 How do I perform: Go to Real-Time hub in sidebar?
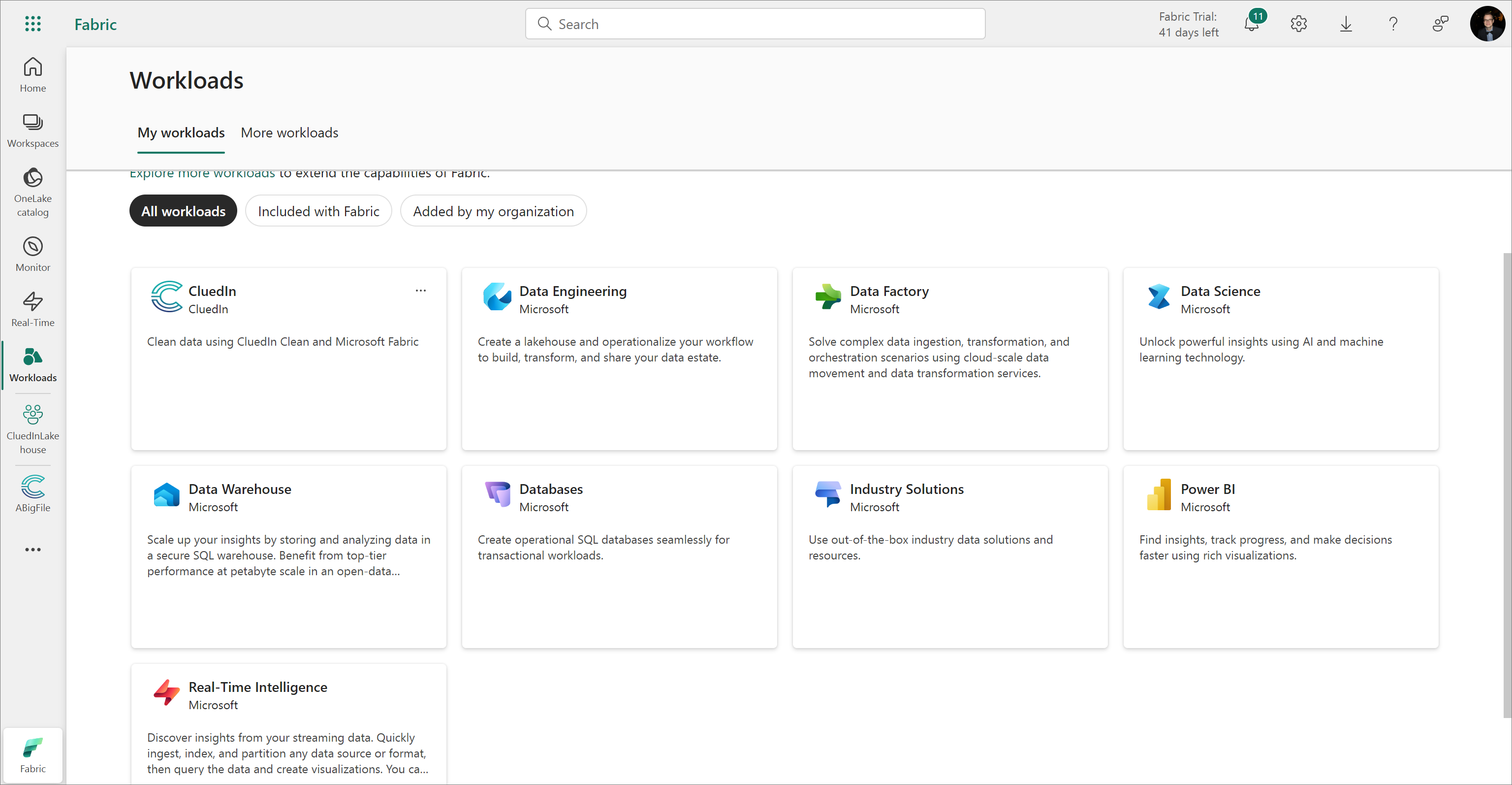coord(33,309)
